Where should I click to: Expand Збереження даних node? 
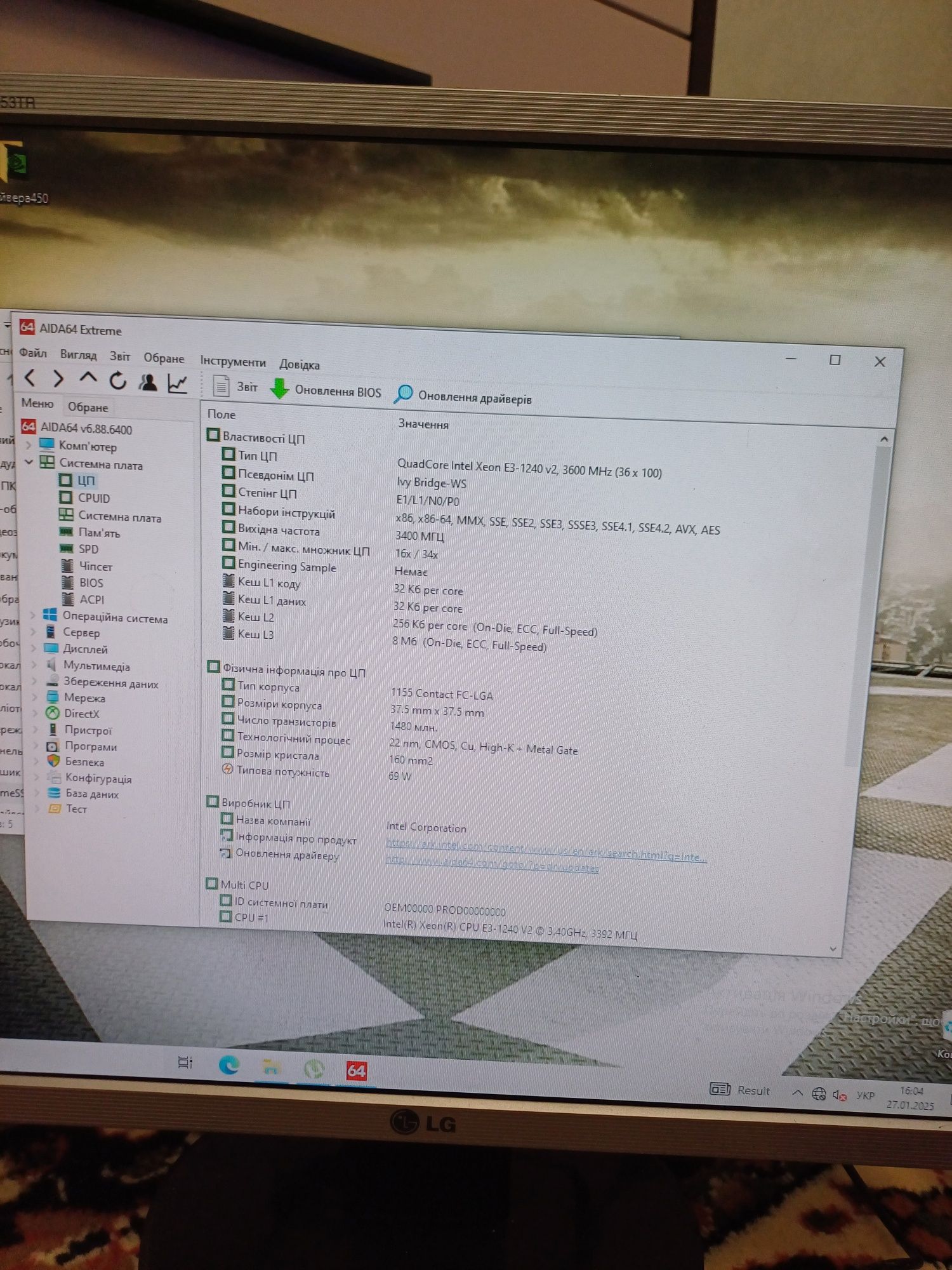point(34,681)
